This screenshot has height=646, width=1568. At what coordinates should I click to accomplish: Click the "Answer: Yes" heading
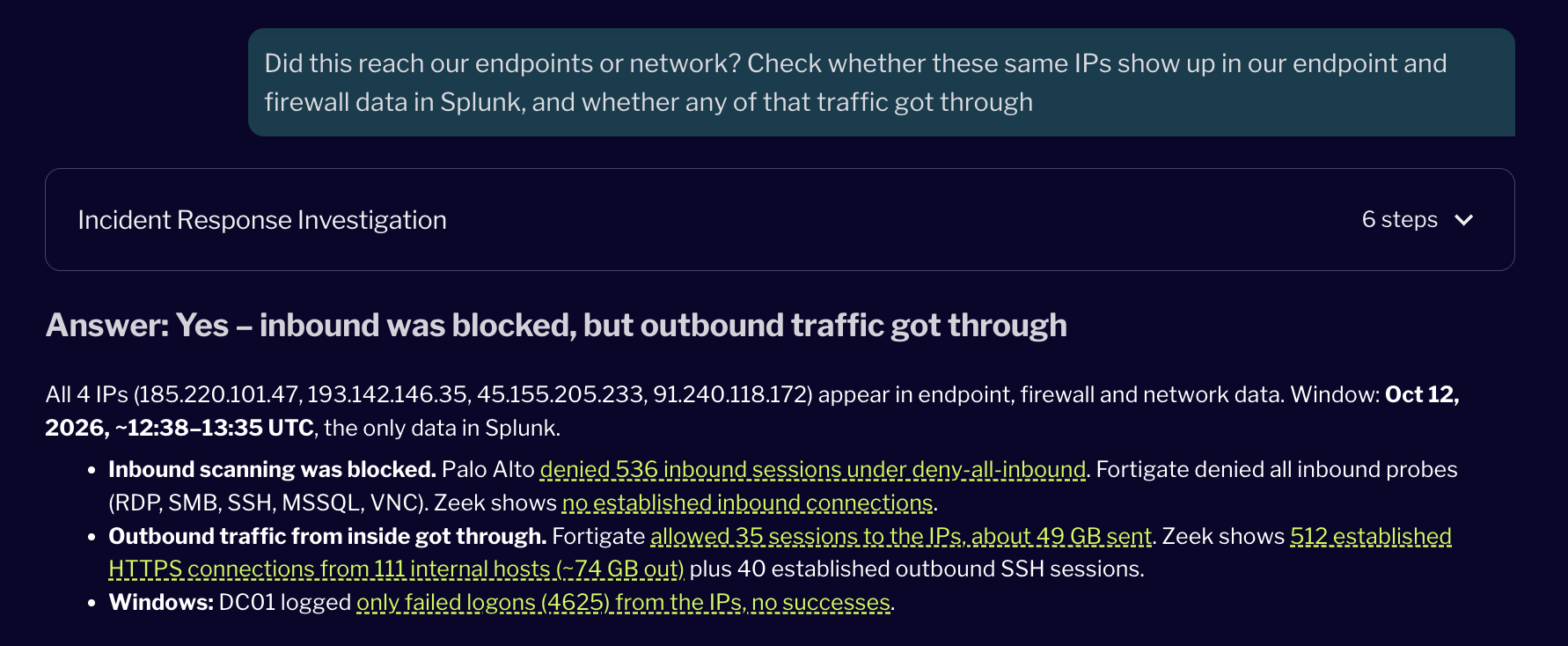556,326
